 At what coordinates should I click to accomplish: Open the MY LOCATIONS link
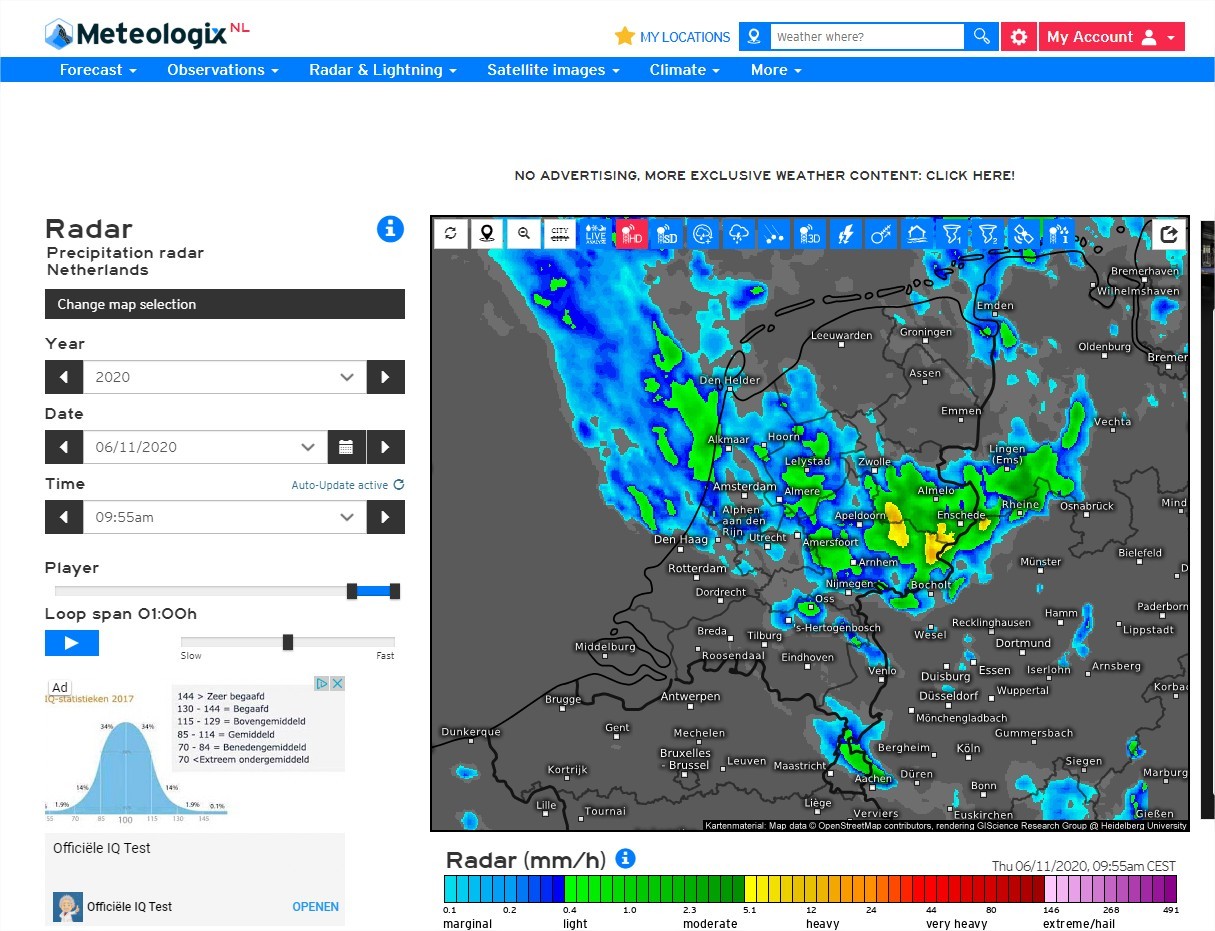click(x=673, y=37)
